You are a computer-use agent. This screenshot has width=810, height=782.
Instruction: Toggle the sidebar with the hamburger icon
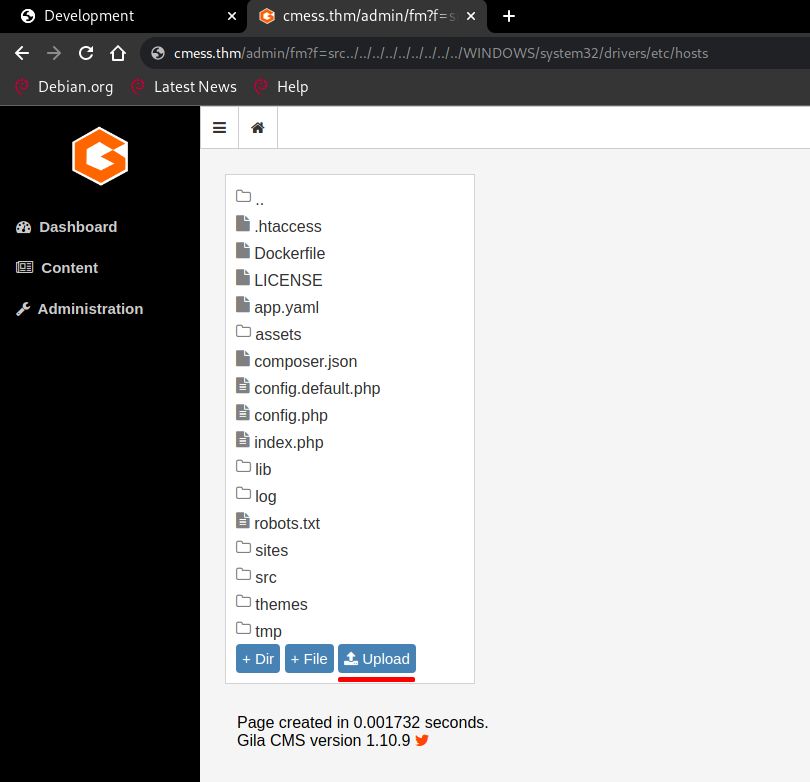click(x=219, y=127)
